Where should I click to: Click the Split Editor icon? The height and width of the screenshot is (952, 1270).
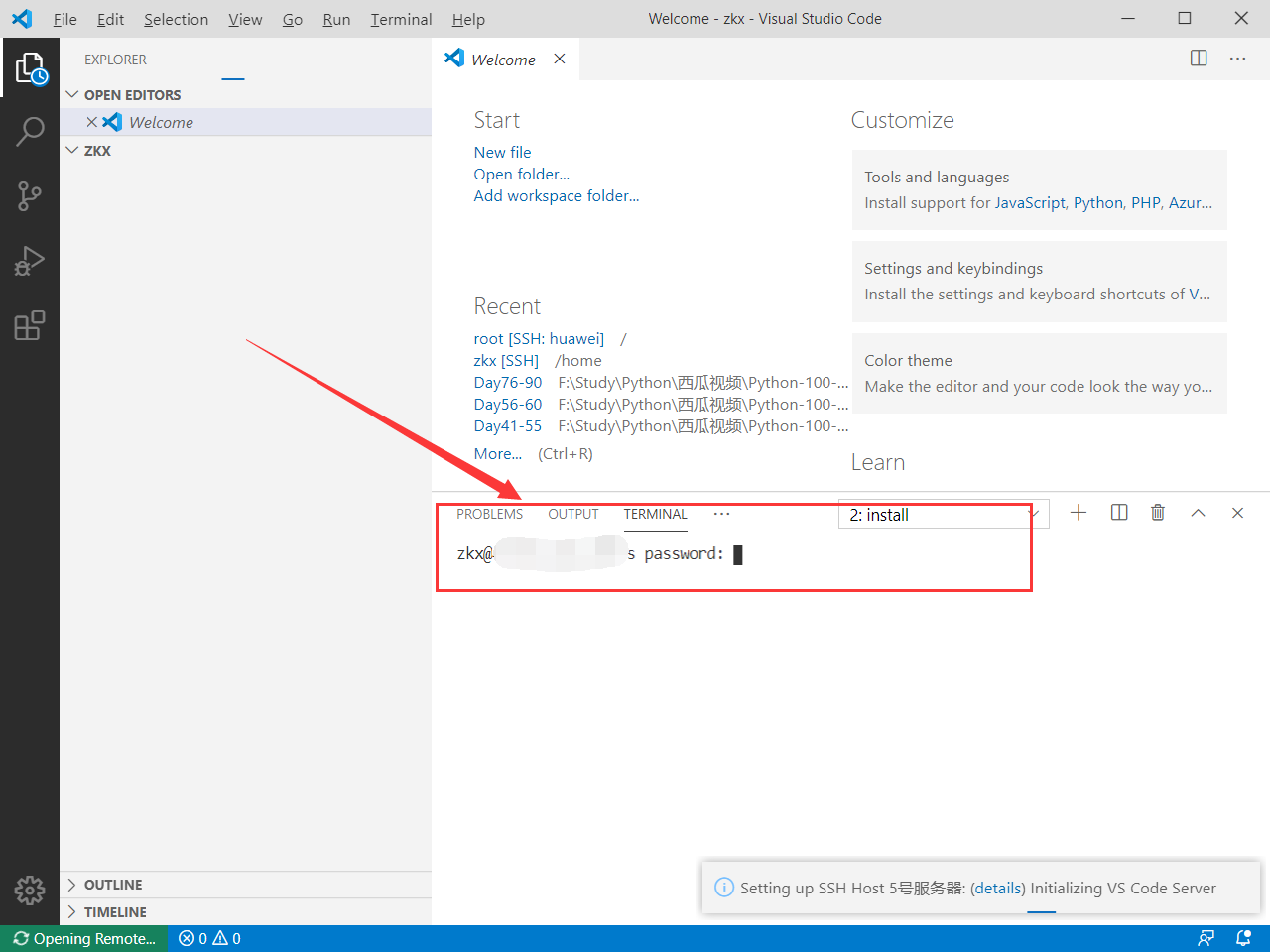(1199, 59)
